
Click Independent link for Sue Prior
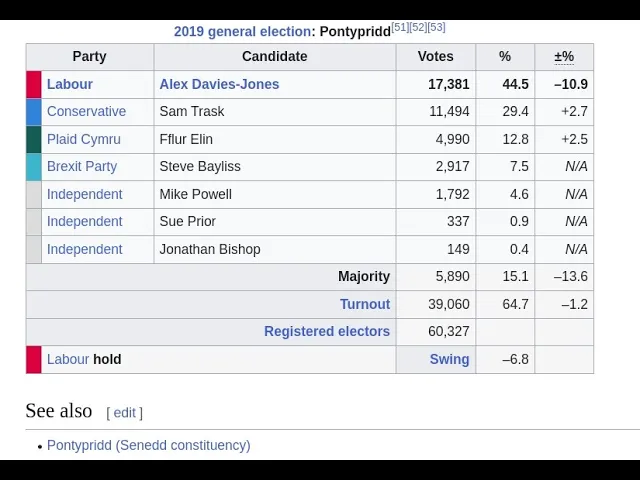coord(84,221)
